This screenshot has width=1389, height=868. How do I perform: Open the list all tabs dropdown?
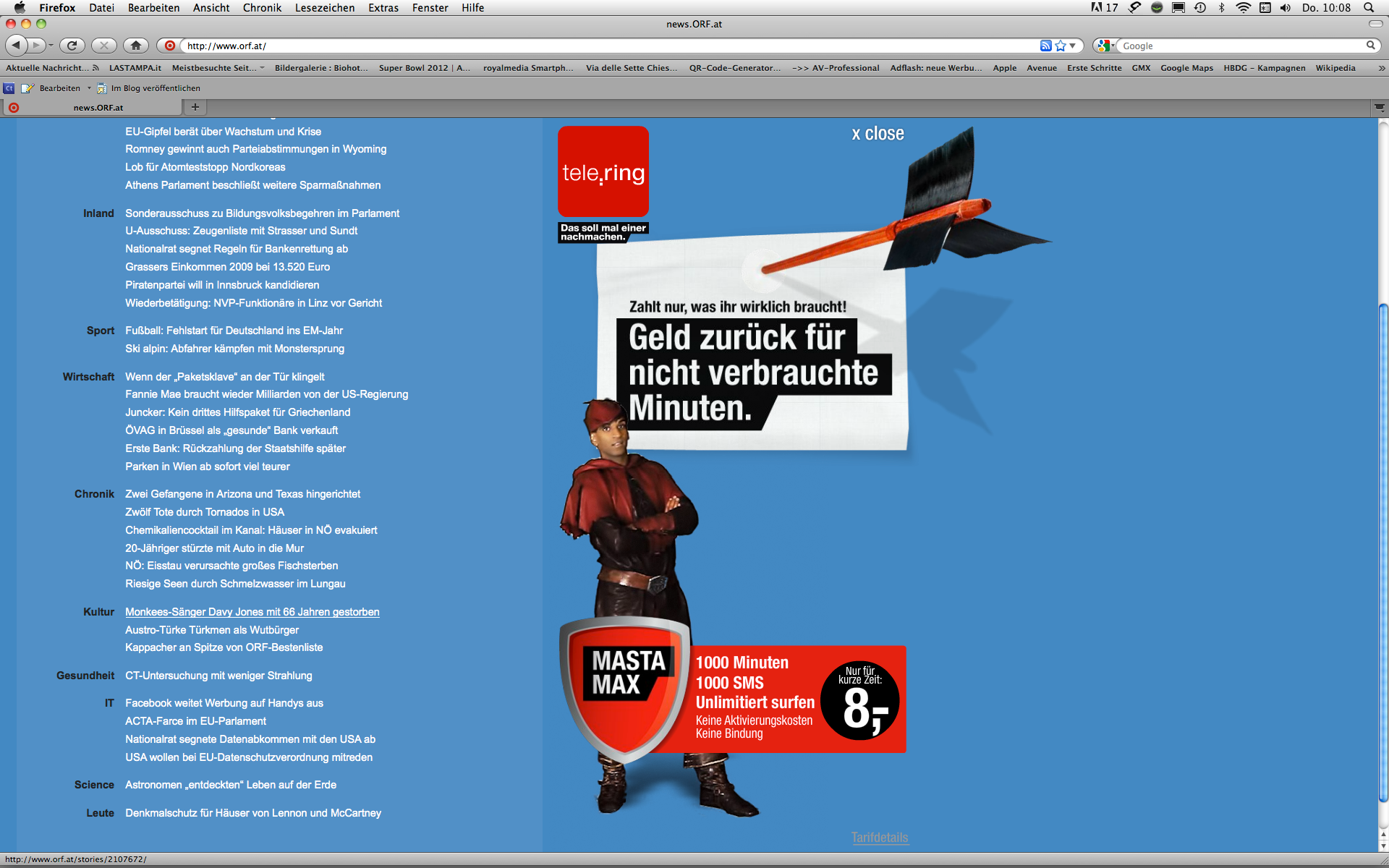pyautogui.click(x=1380, y=107)
